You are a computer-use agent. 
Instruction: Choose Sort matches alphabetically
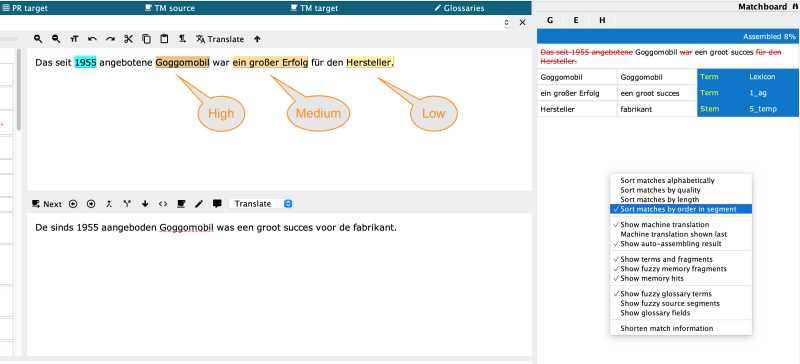[x=681, y=180]
